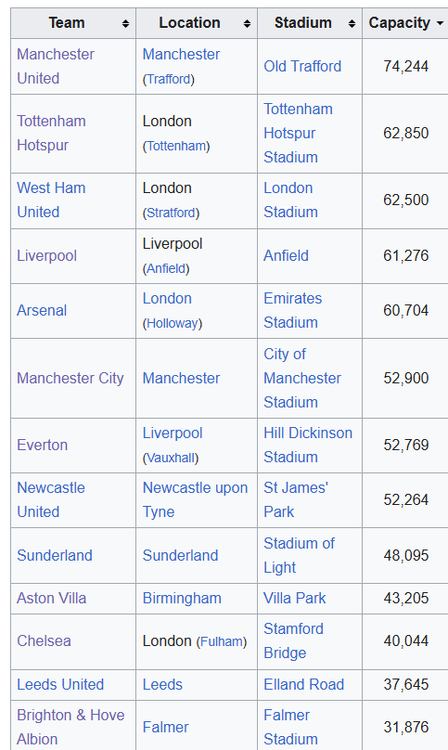The height and width of the screenshot is (750, 448).
Task: Click the Tottenham Hotspur Stadium link
Action: point(298,133)
